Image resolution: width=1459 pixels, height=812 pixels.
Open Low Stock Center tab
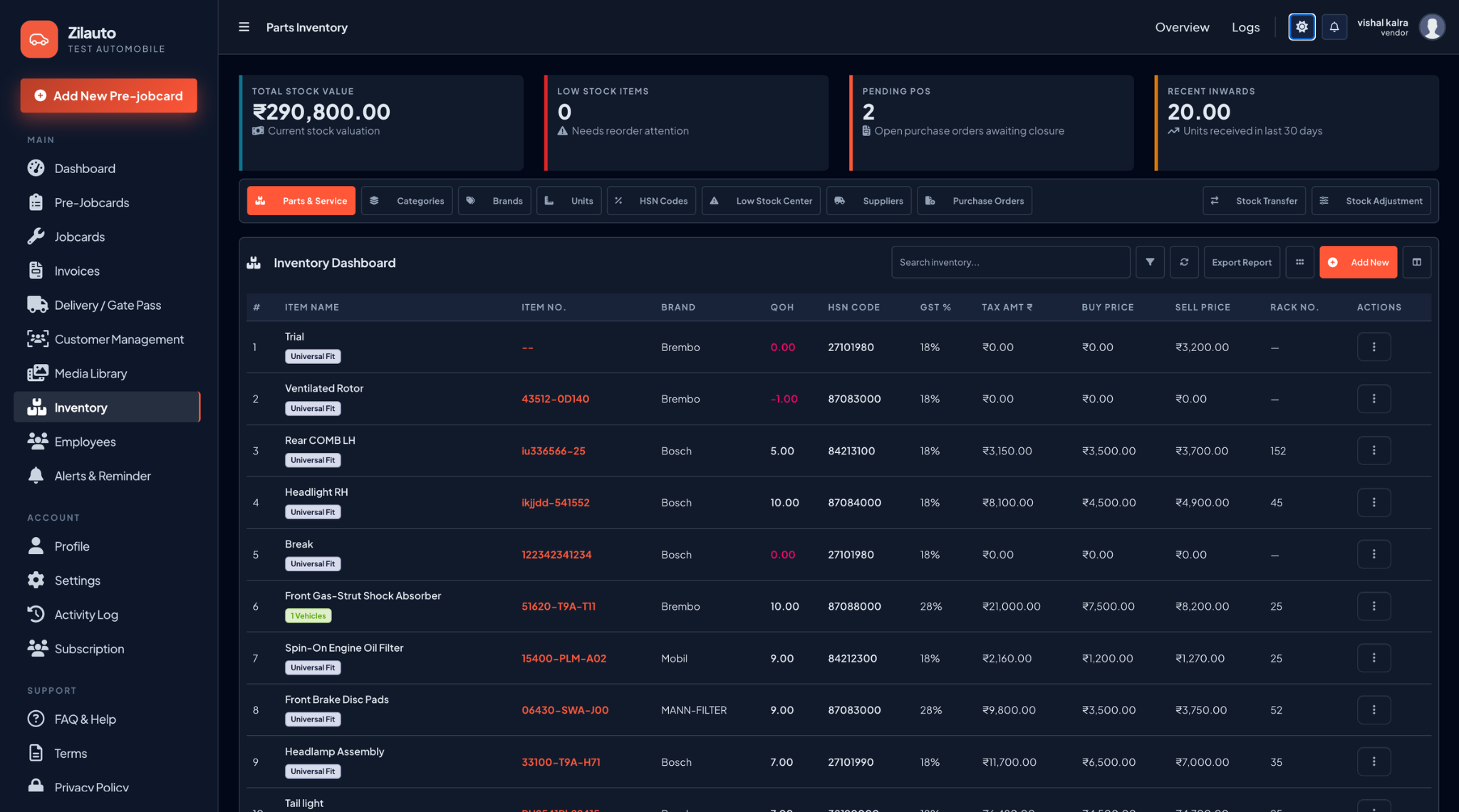(761, 201)
